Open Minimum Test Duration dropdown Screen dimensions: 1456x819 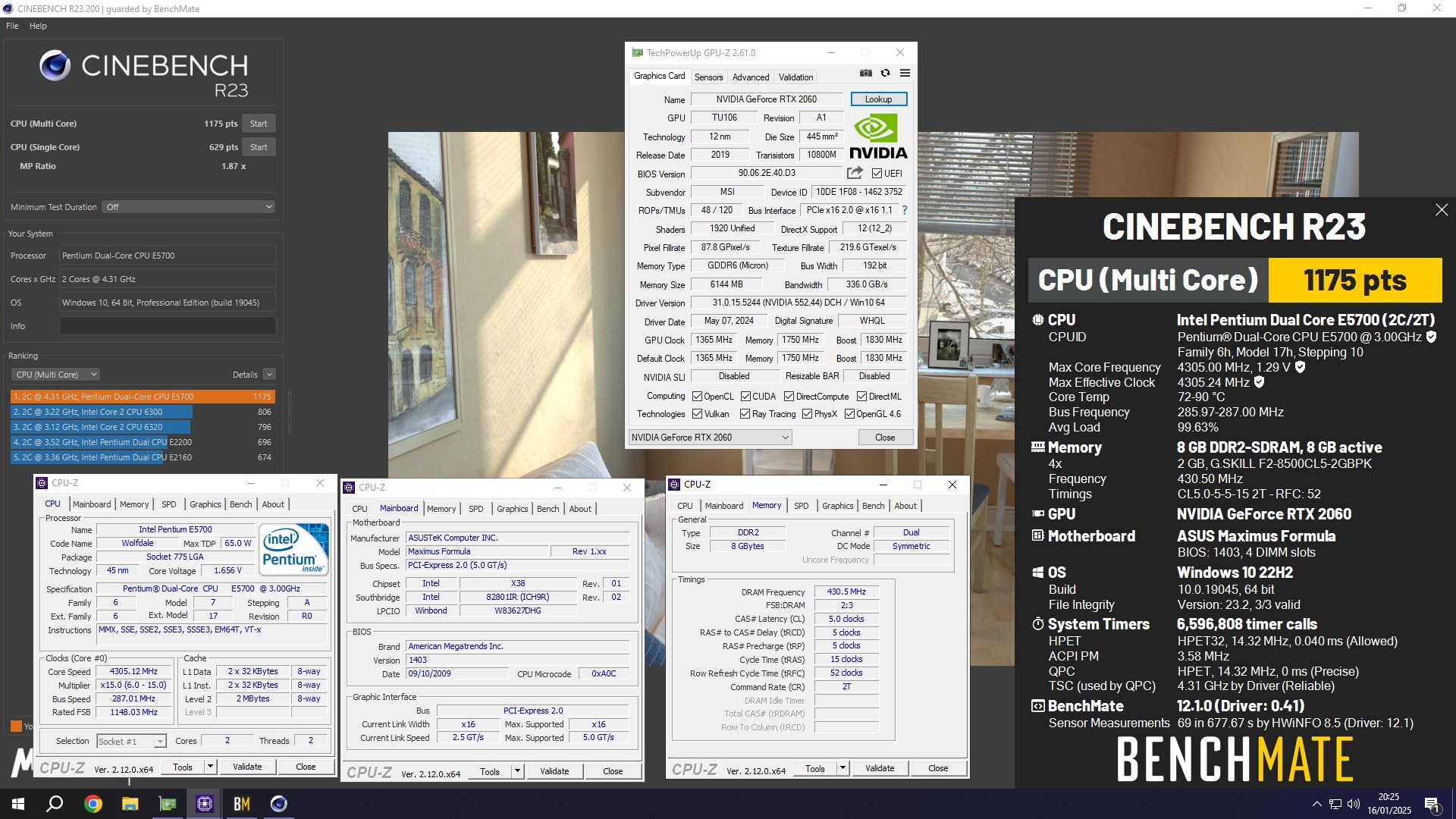188,207
